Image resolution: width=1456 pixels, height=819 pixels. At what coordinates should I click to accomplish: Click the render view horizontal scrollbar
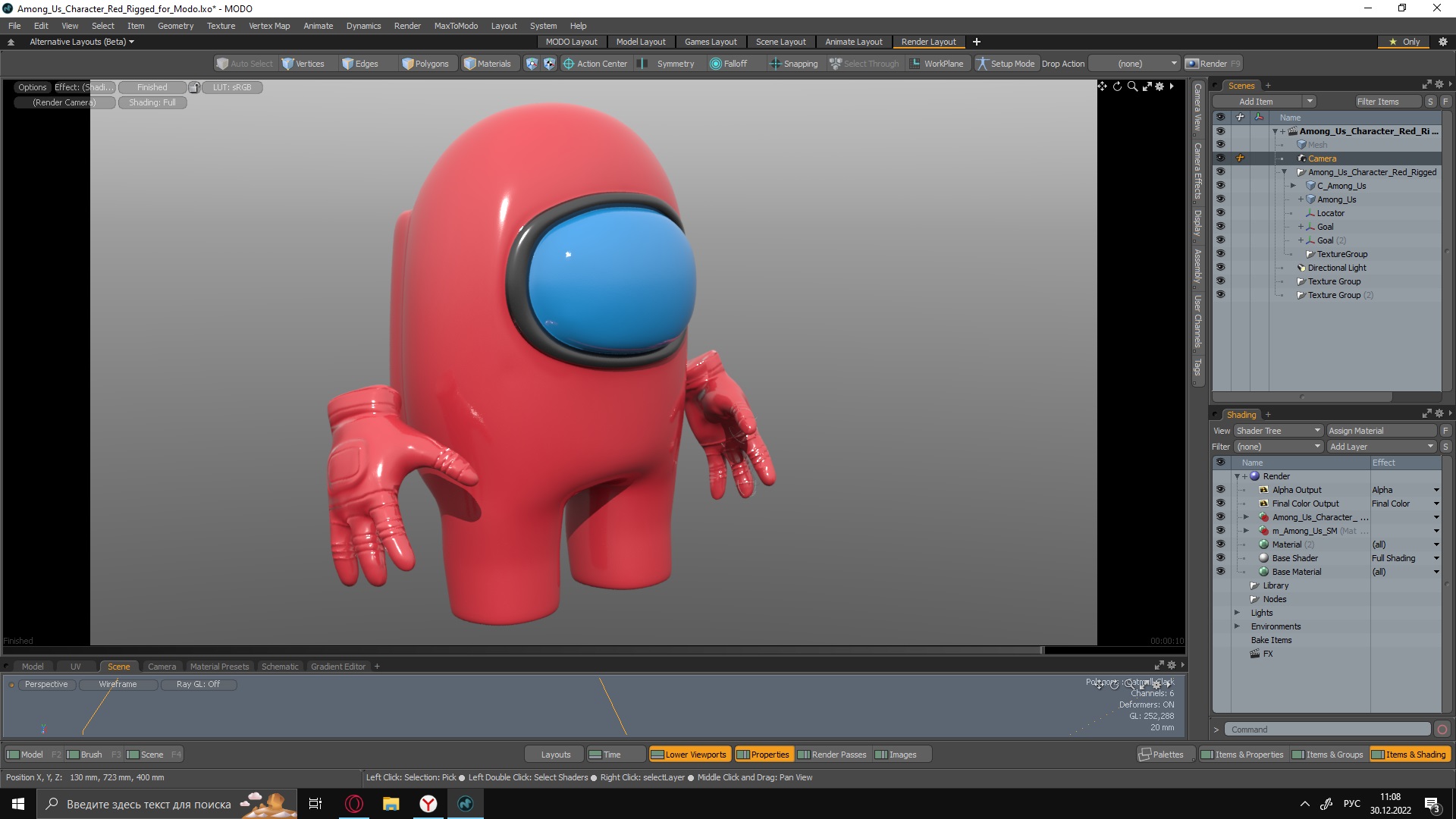click(523, 650)
